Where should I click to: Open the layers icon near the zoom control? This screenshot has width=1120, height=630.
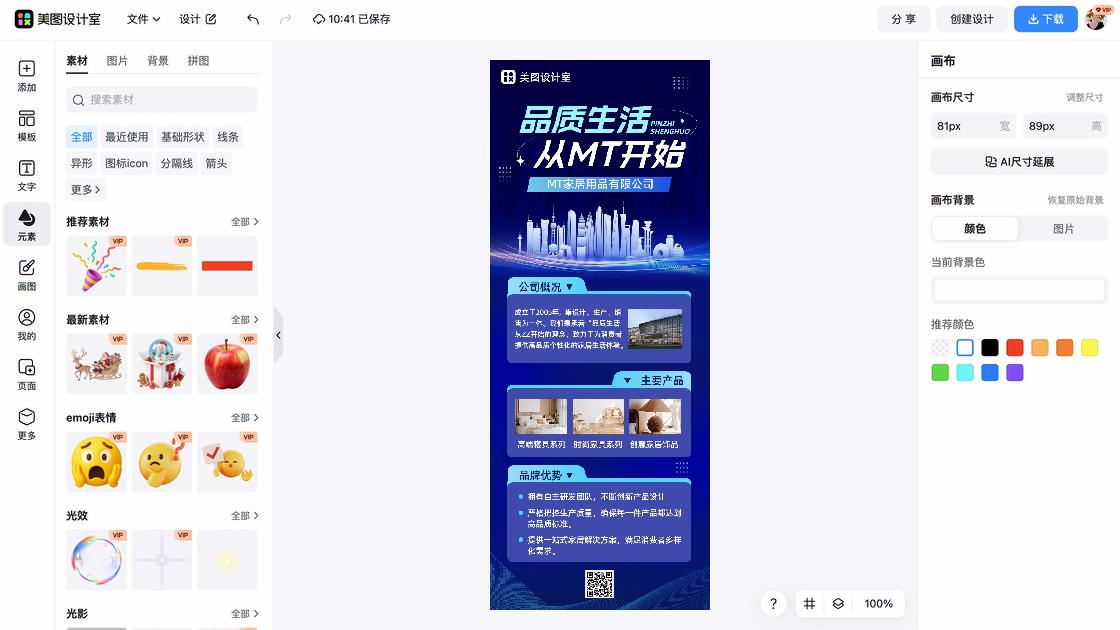(x=837, y=604)
